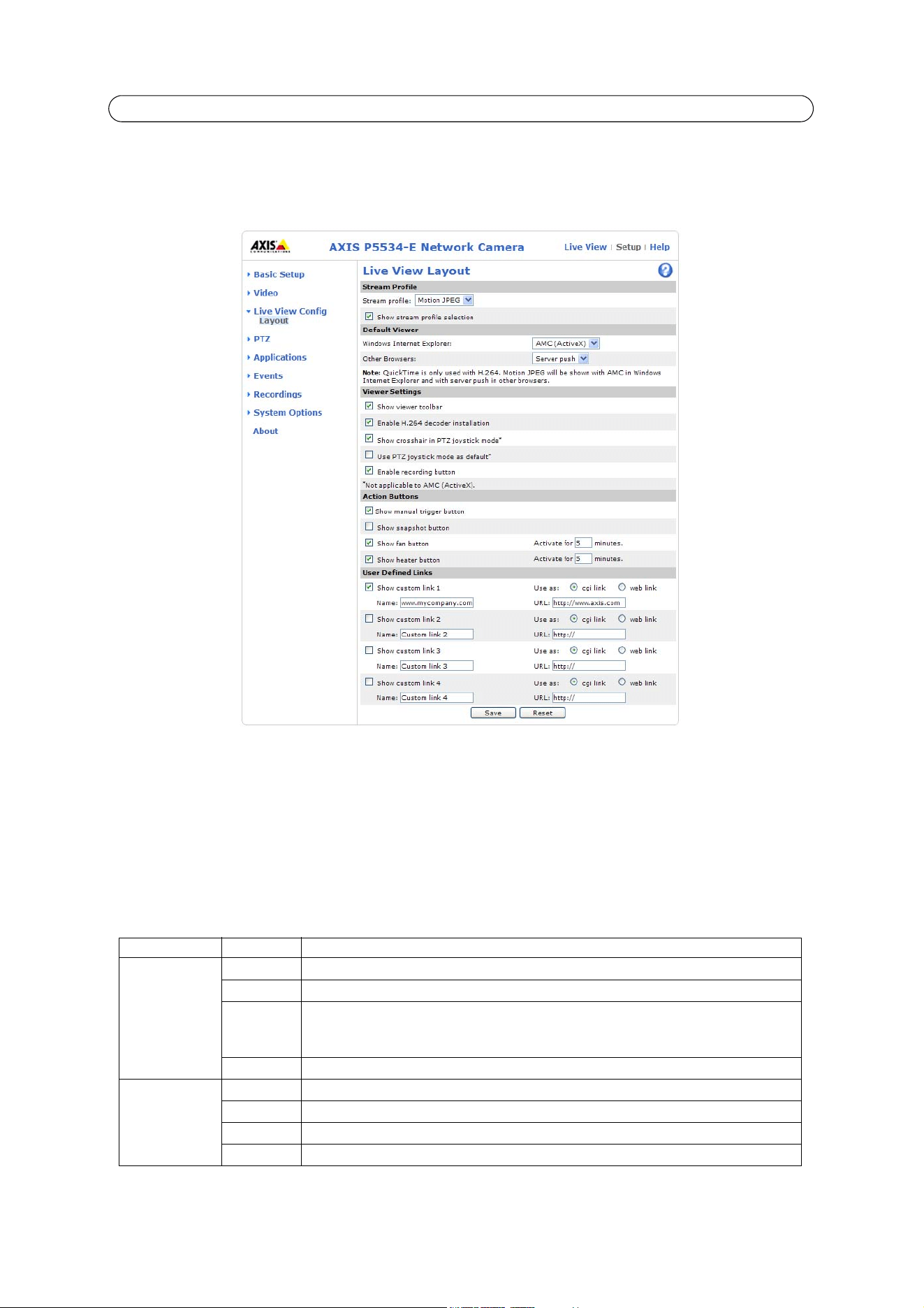Edit custom link 2 URL field
This screenshot has height=1308, width=924.
(x=589, y=634)
